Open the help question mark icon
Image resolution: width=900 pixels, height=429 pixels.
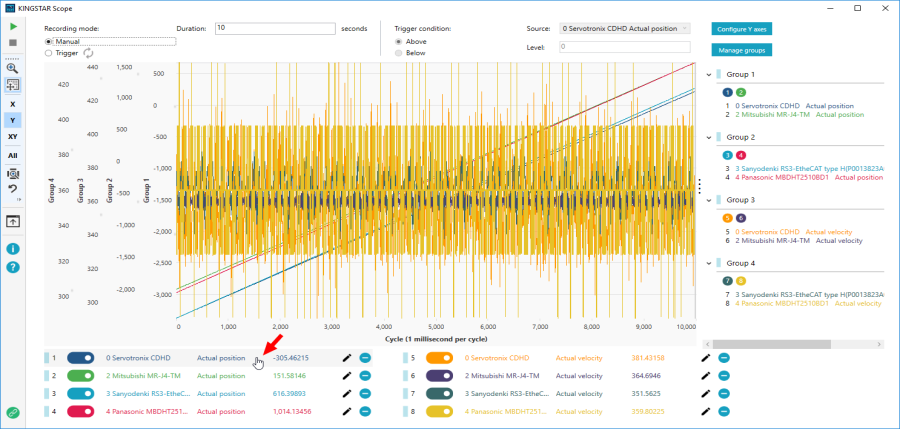pyautogui.click(x=12, y=267)
